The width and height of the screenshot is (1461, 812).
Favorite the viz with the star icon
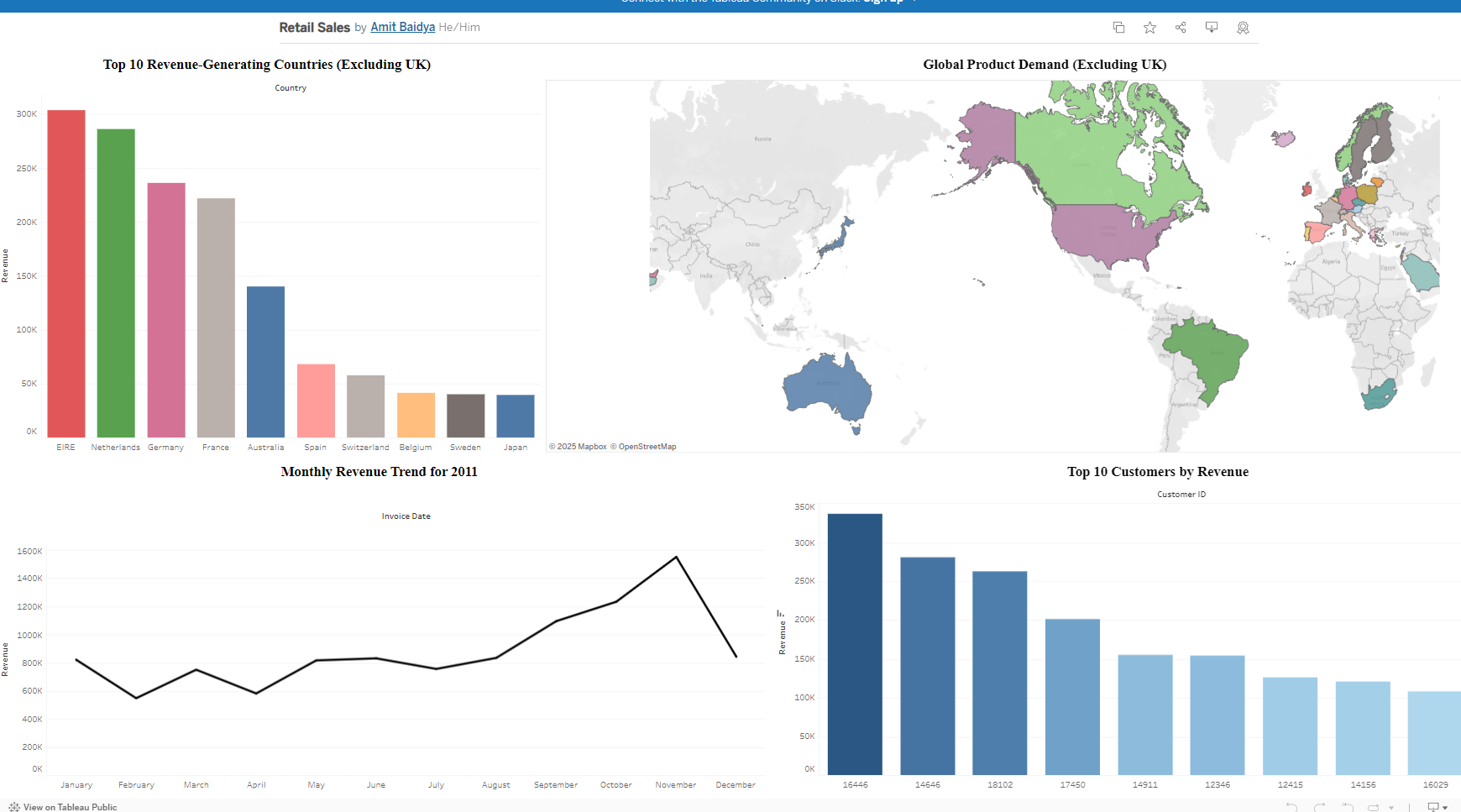(x=1149, y=28)
